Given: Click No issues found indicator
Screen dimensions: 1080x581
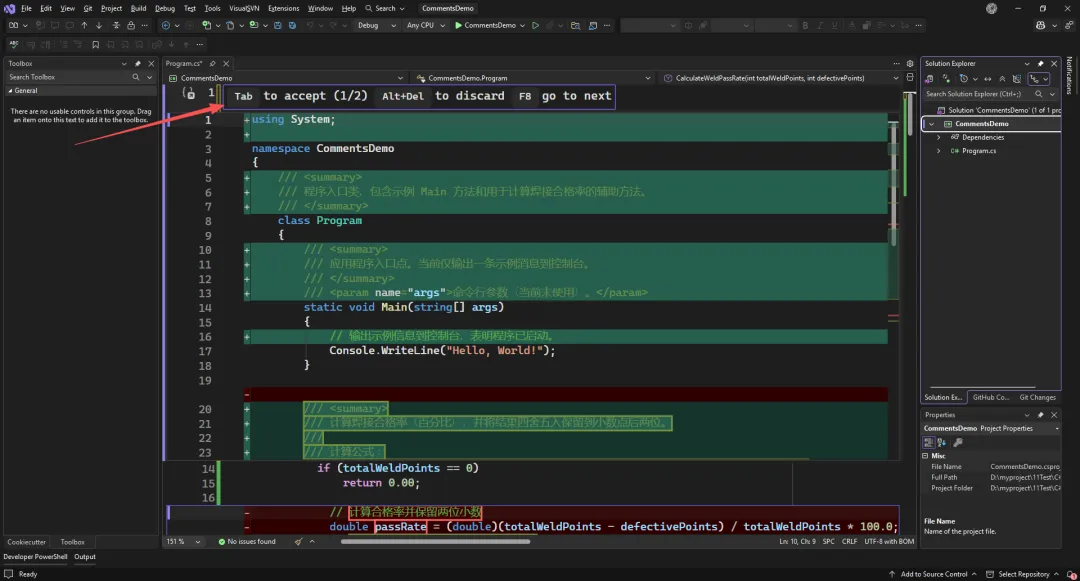Looking at the screenshot, I should pyautogui.click(x=247, y=542).
